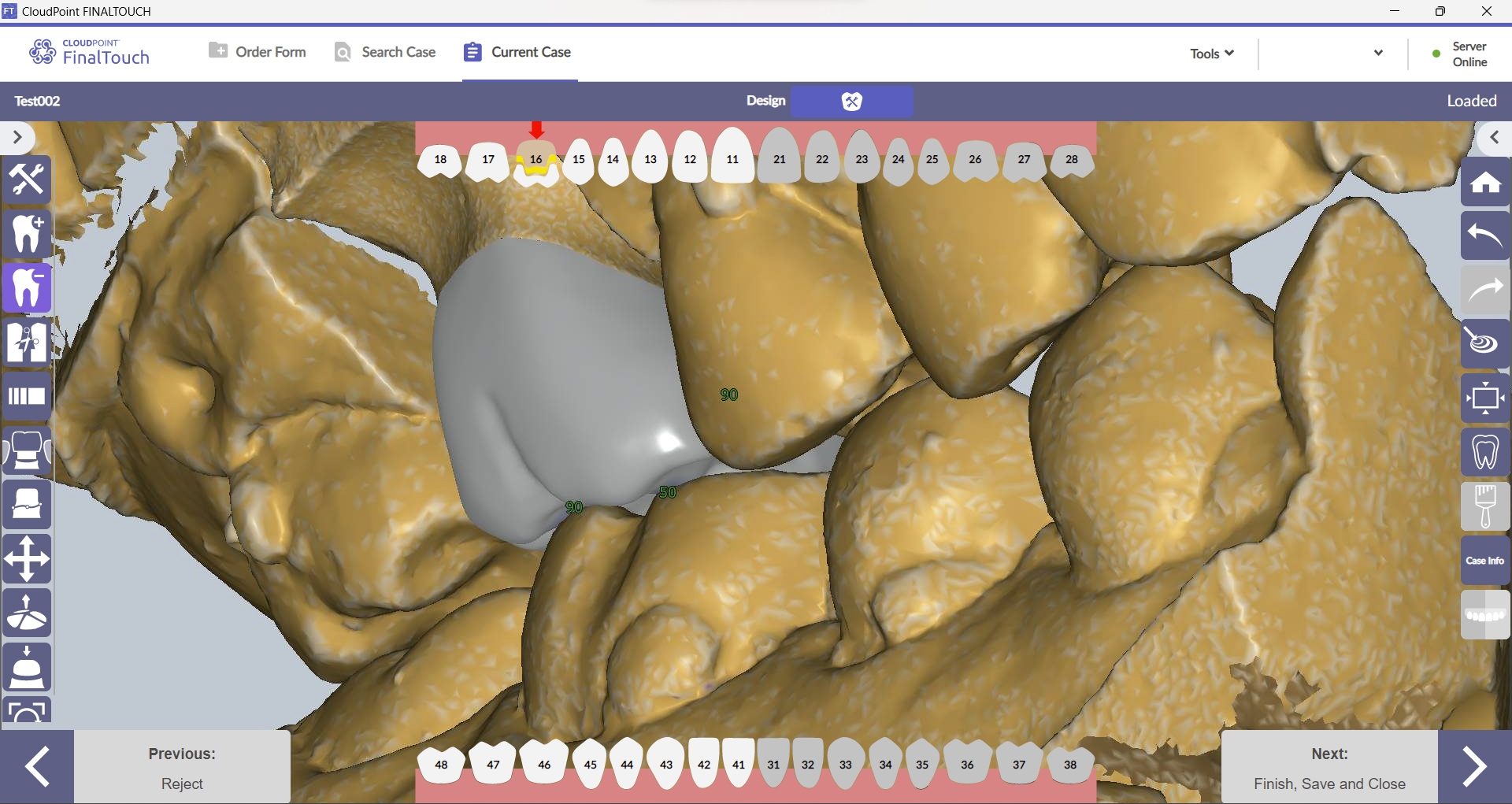Open the Case Info panel

[1485, 561]
